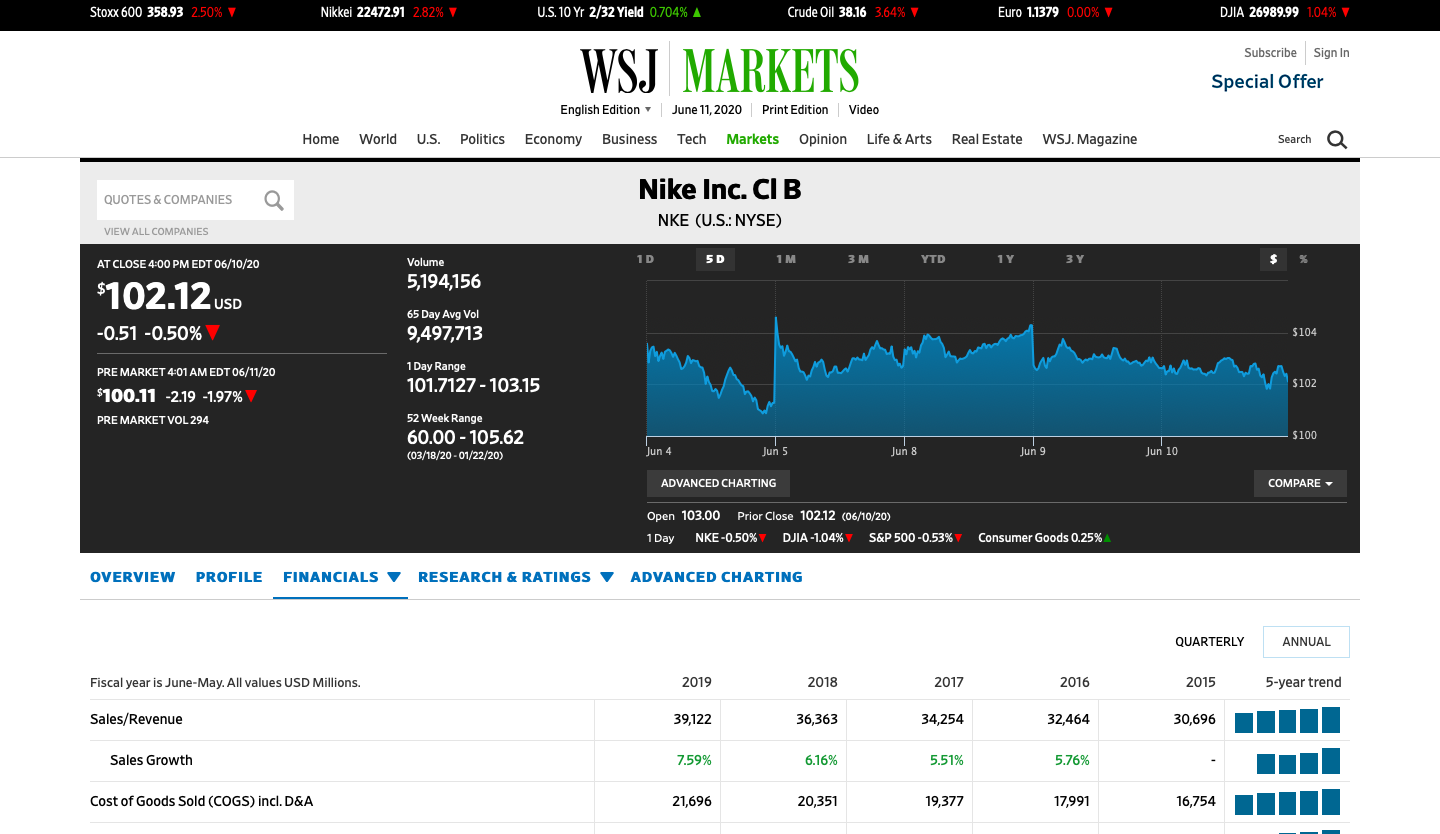The height and width of the screenshot is (834, 1440).
Task: Set chart range to 1M
Action: (786, 259)
